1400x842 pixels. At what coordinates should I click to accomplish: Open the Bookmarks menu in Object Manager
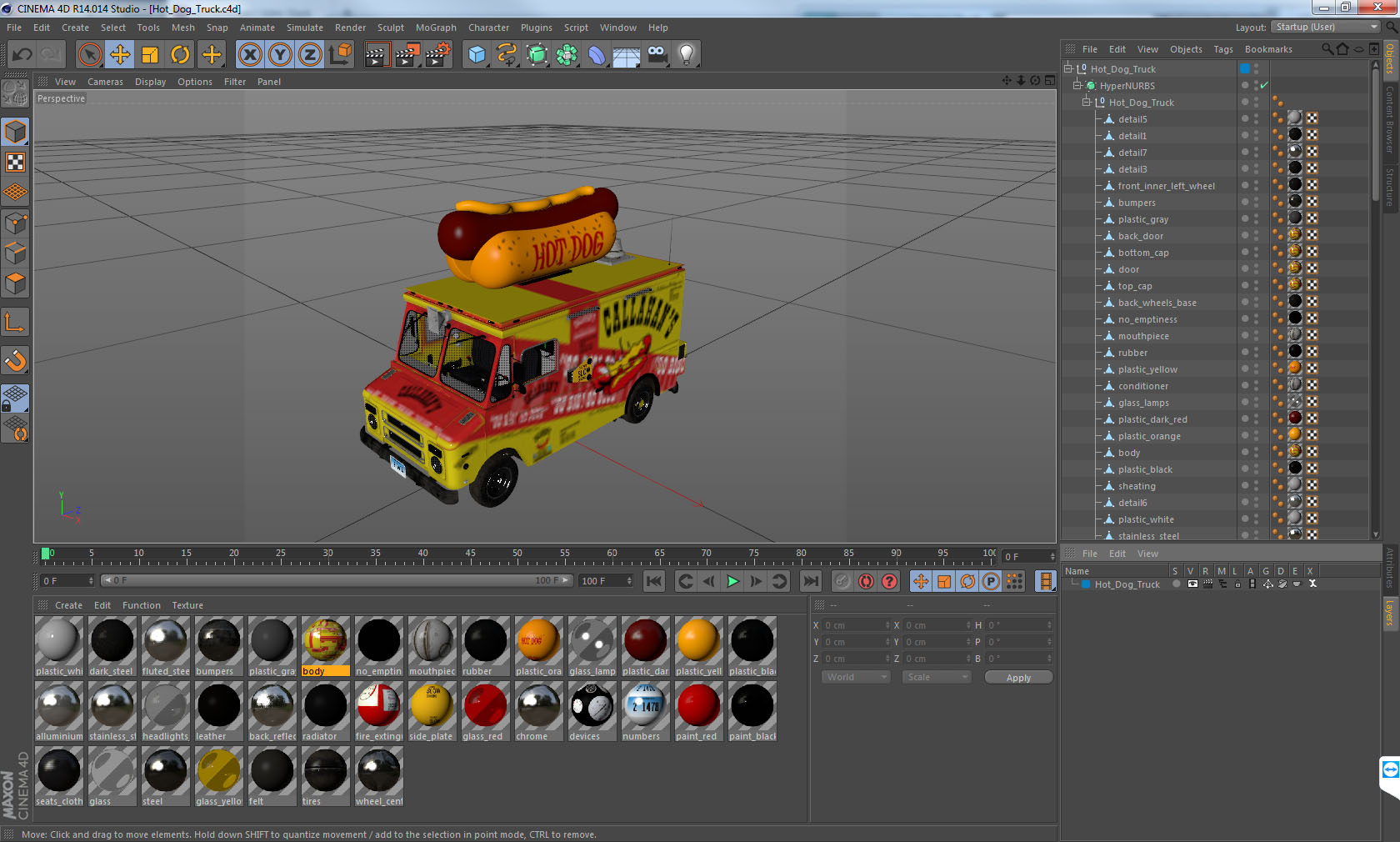(x=1268, y=49)
